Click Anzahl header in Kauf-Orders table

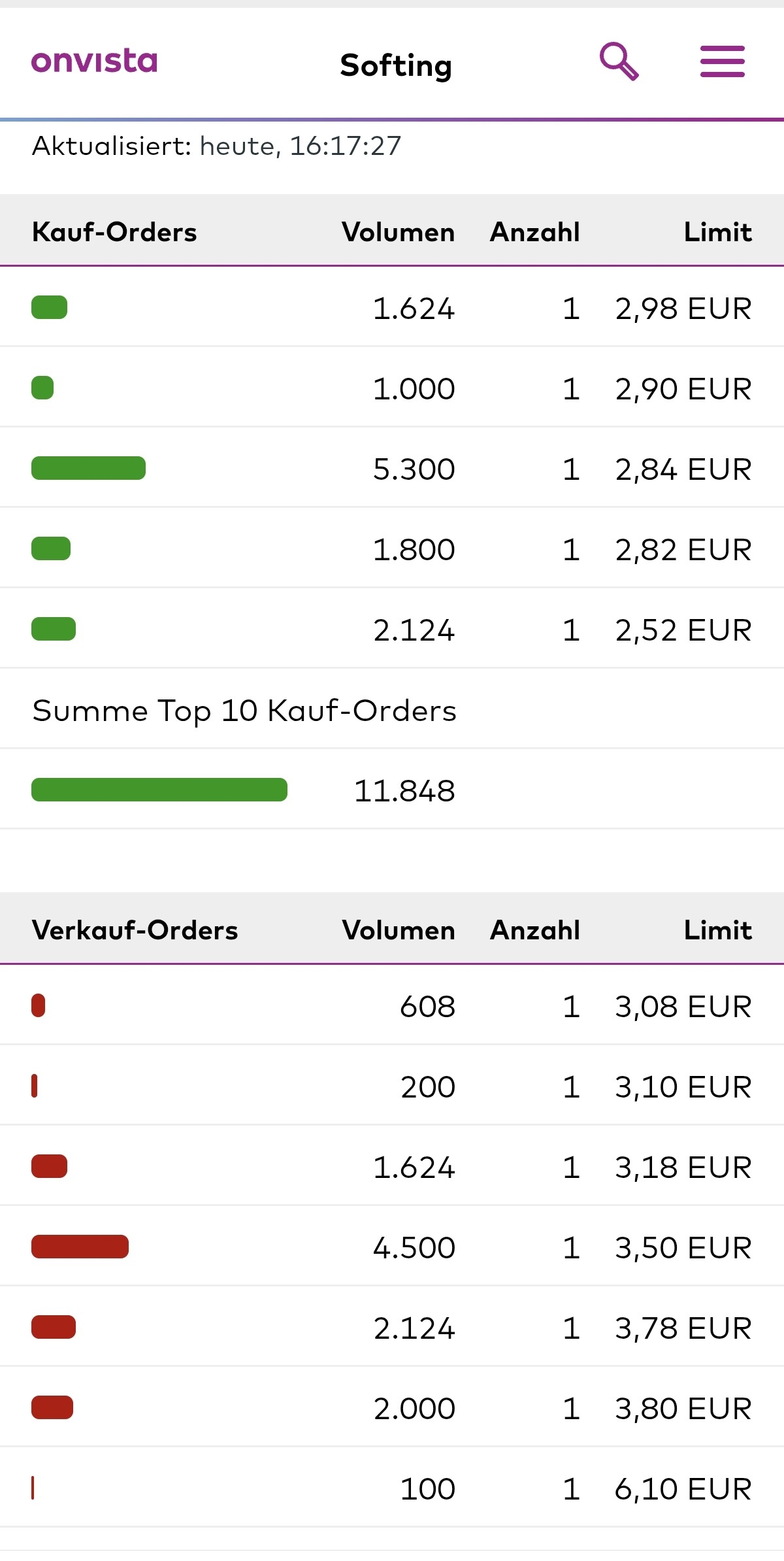534,232
